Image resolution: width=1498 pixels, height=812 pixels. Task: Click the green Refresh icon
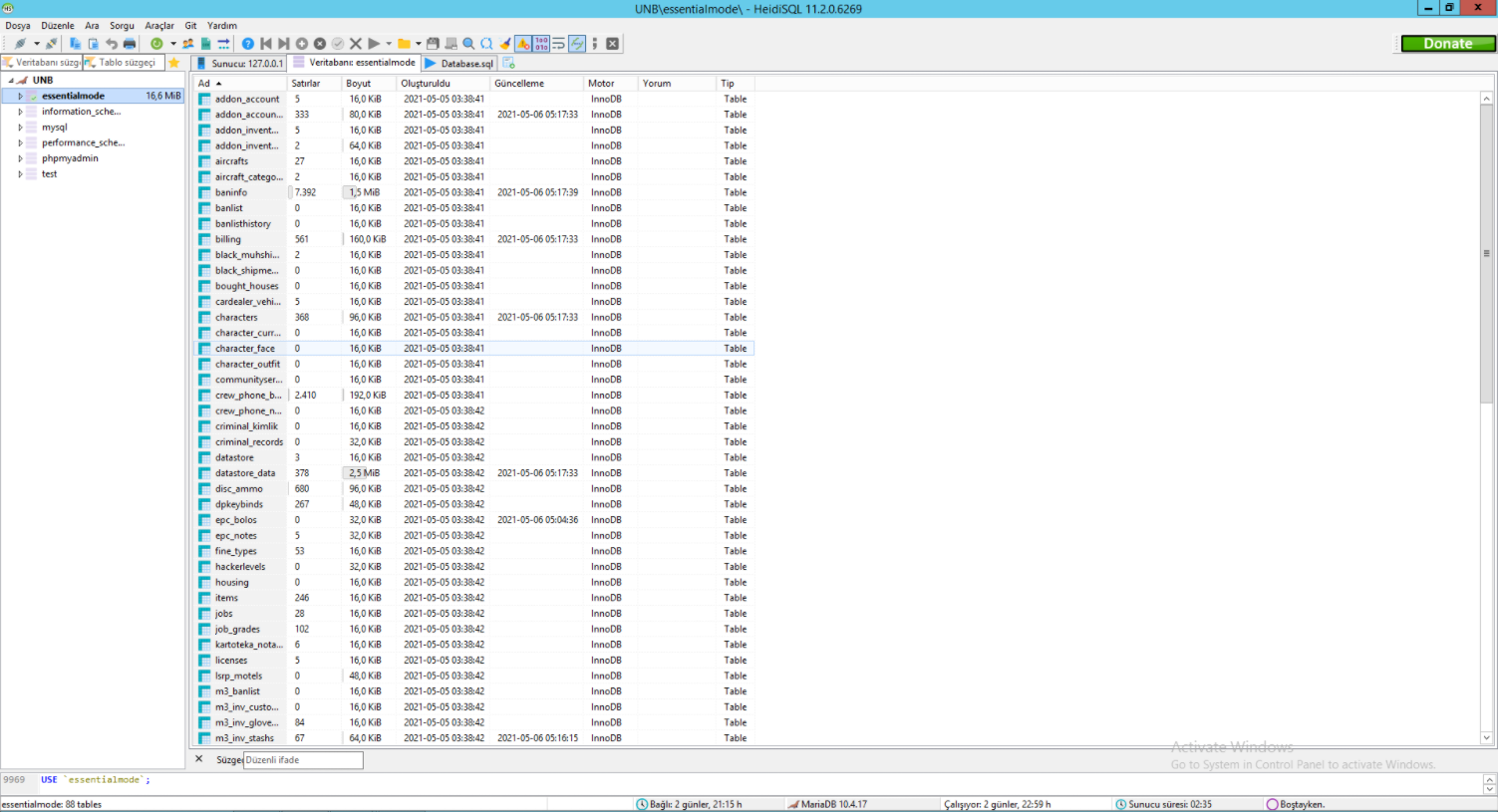tap(156, 44)
